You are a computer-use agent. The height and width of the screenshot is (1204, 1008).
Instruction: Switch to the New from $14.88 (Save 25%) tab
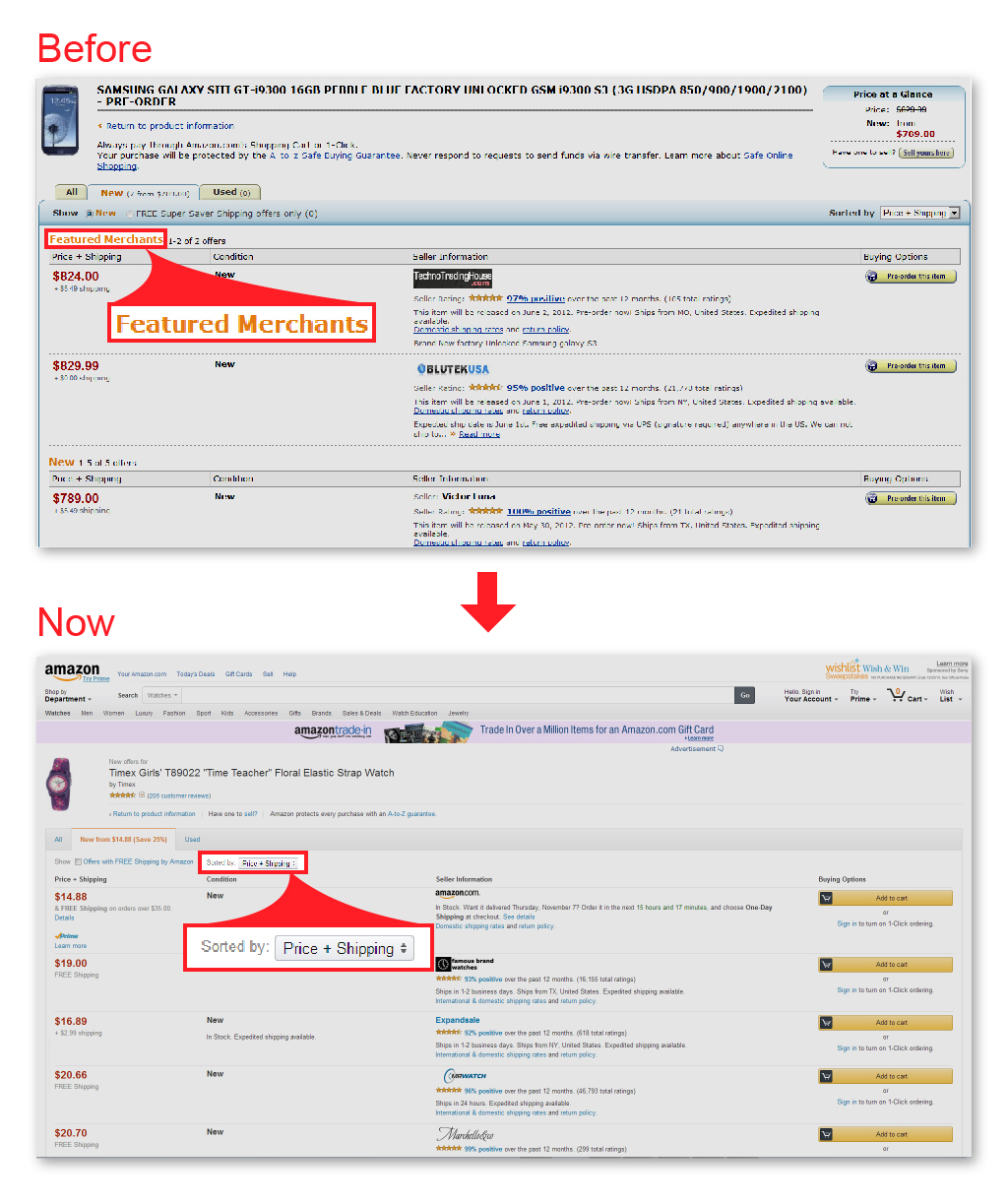[x=124, y=840]
